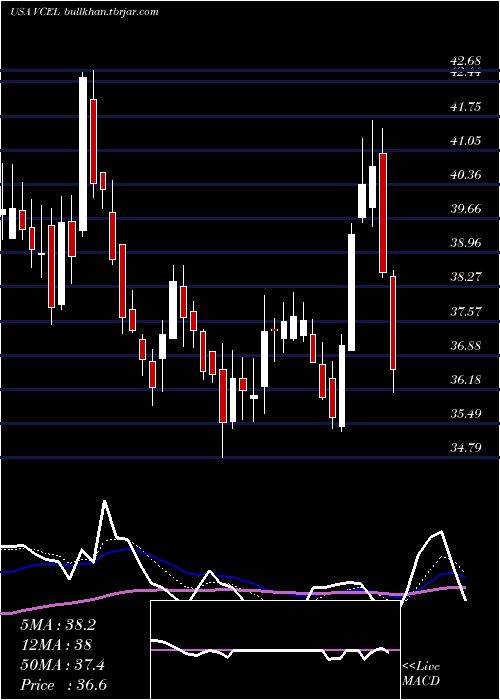Click the 5MA : 38.2 value
The image size is (500, 700).
[x=58, y=625]
